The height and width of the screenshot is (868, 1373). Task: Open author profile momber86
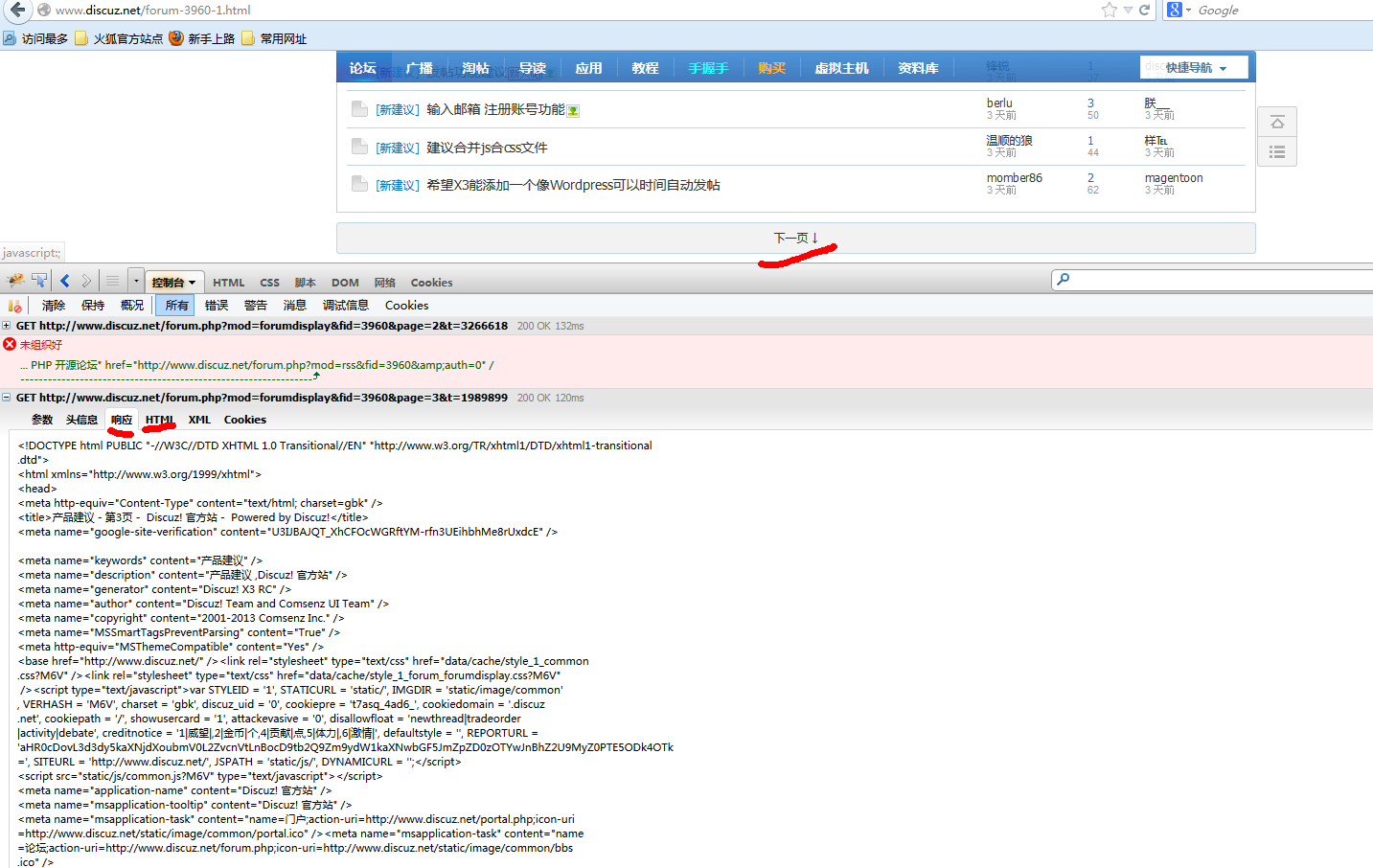[1015, 177]
